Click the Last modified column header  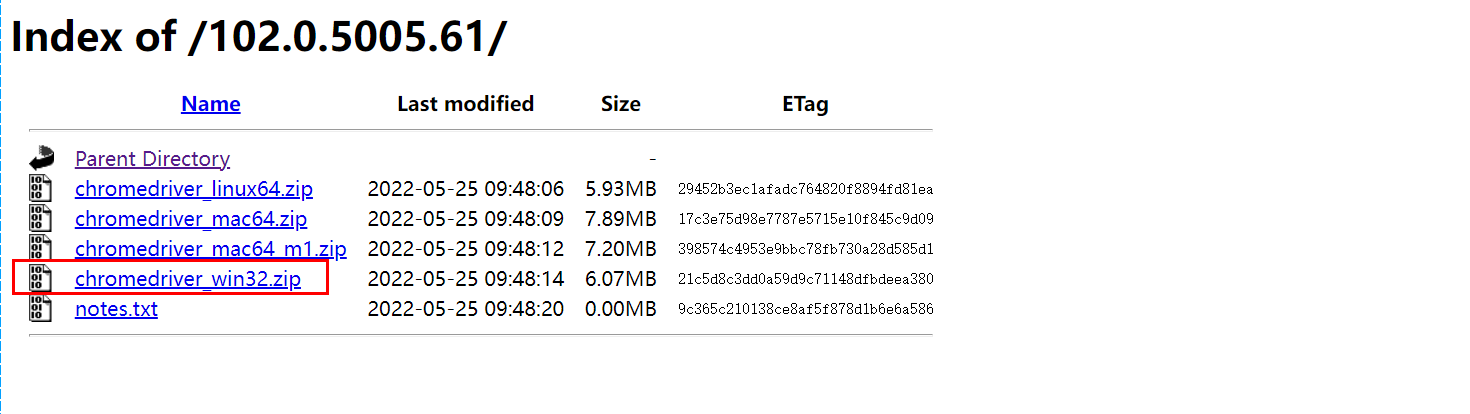(x=465, y=104)
